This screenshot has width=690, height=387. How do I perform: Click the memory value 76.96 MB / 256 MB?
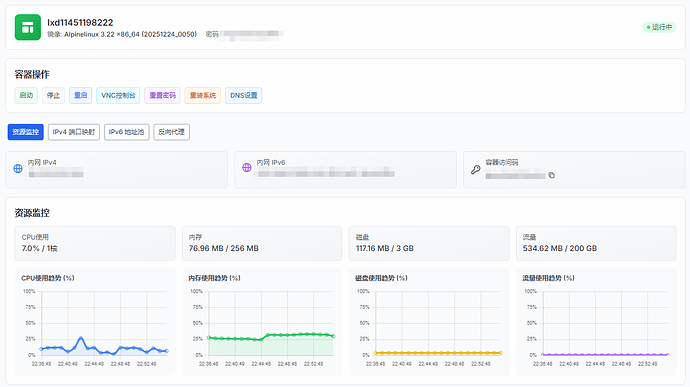[x=224, y=248]
